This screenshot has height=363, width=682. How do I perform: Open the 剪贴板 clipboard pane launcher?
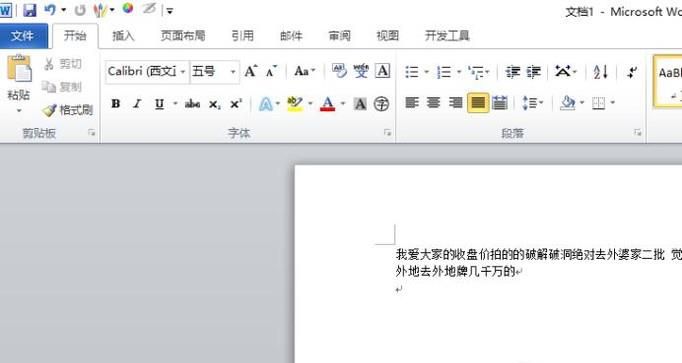[x=91, y=133]
